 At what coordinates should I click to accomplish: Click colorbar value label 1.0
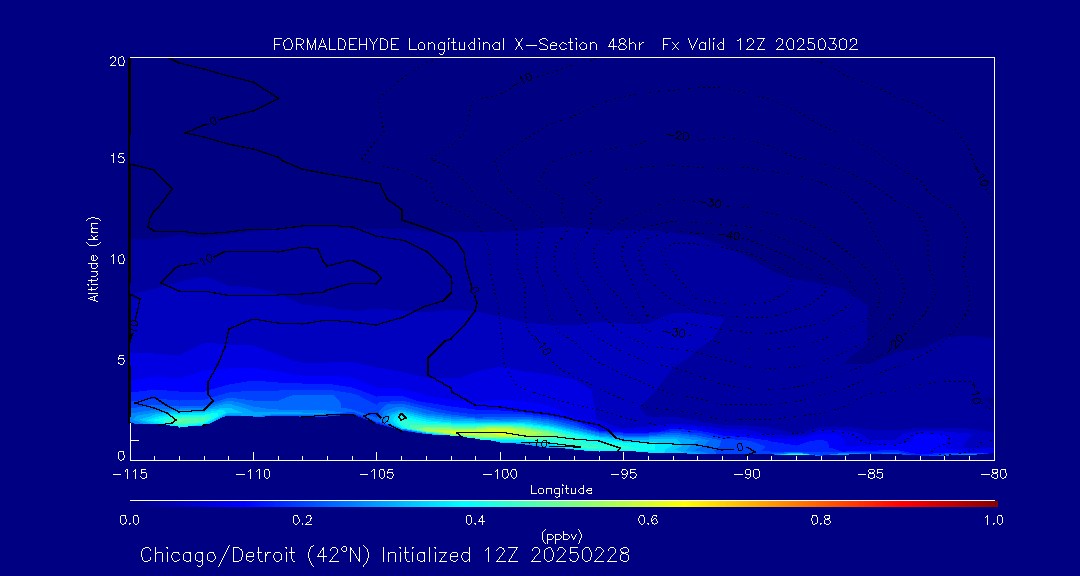click(993, 520)
